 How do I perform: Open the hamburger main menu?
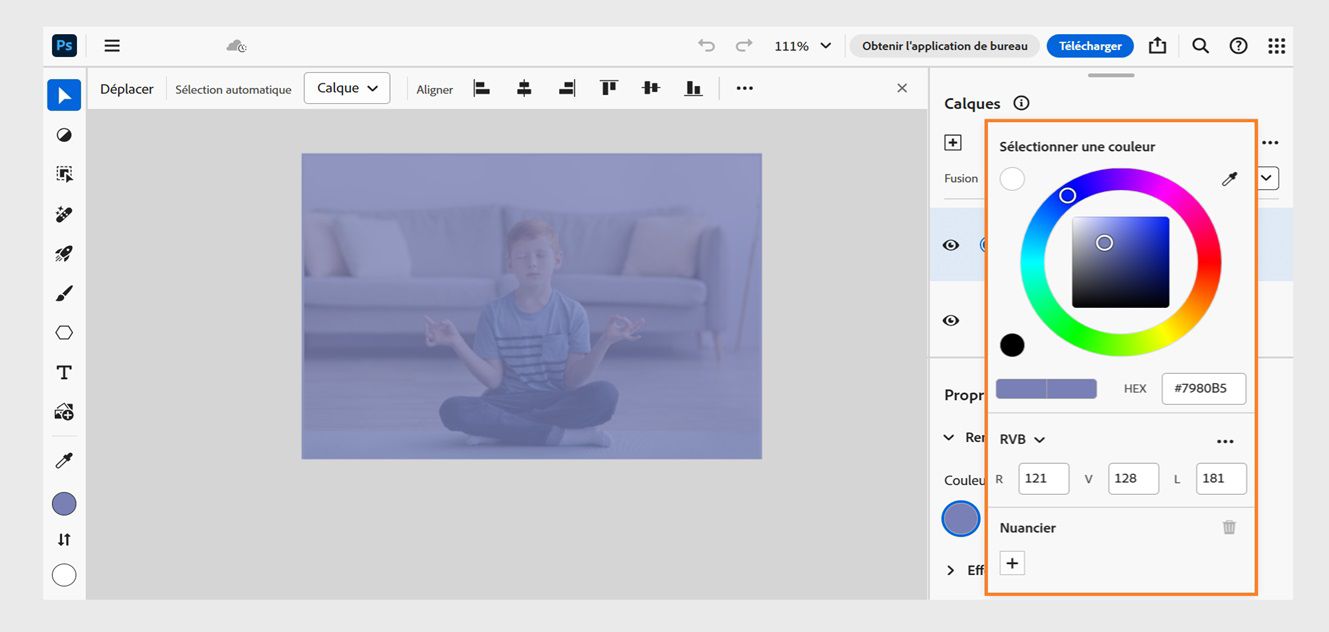coord(112,46)
